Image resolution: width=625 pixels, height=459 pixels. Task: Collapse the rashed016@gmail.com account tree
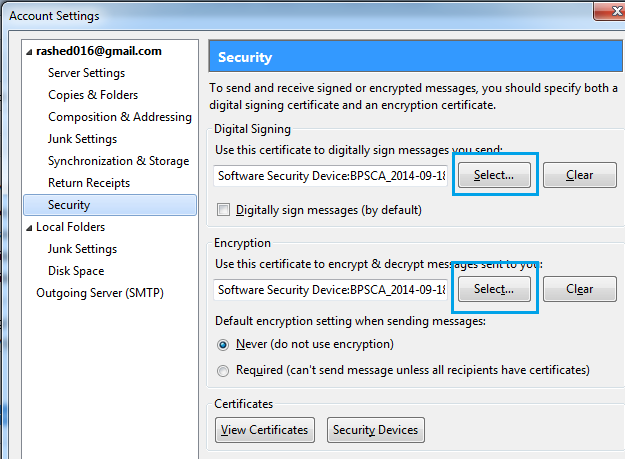point(29,52)
